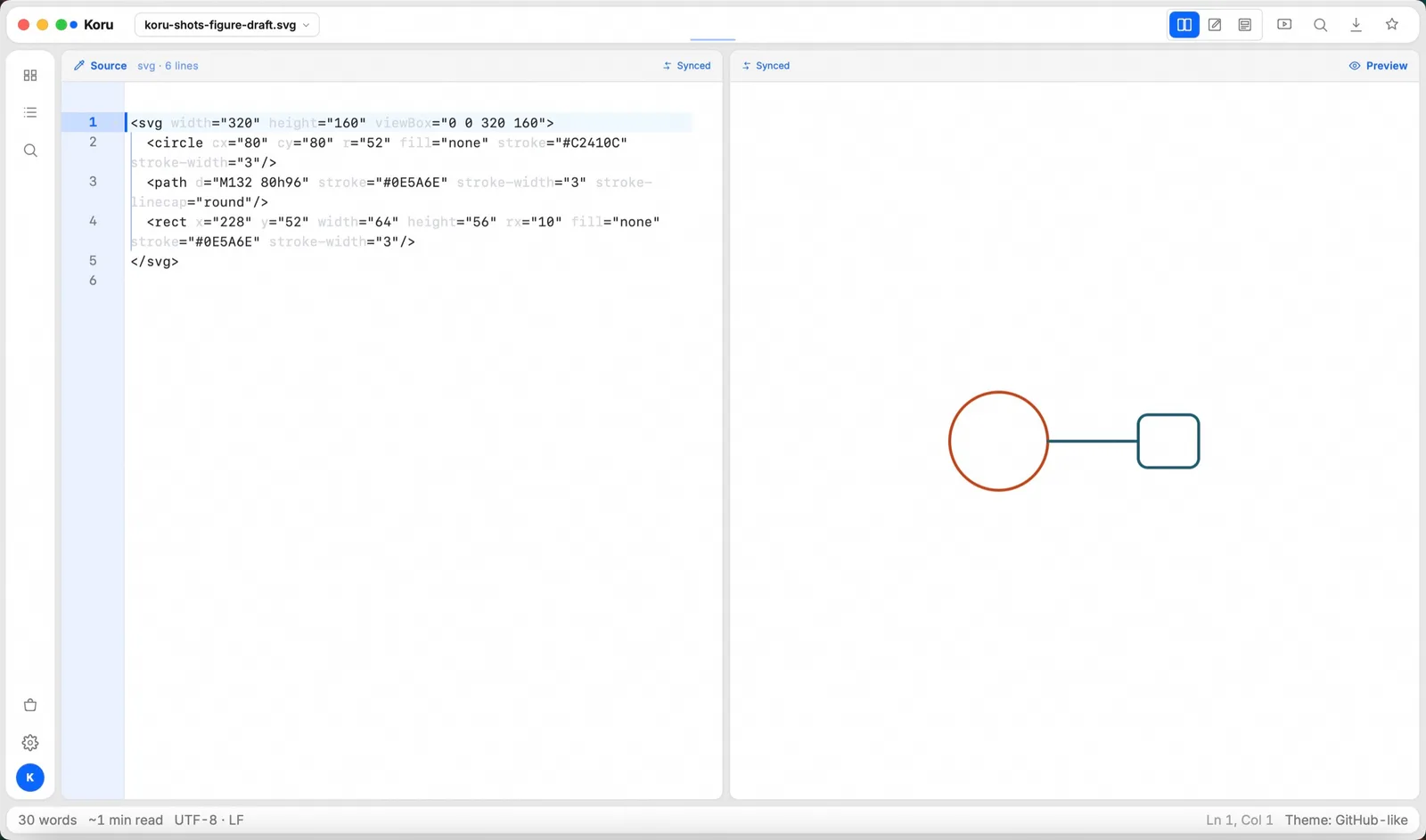1426x840 pixels.
Task: Click line number 3 in gutter
Action: pos(93,182)
